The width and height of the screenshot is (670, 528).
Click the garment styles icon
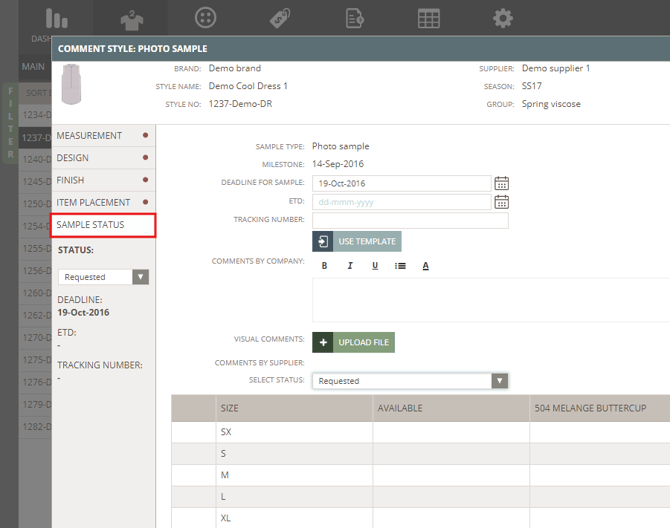coord(131,19)
